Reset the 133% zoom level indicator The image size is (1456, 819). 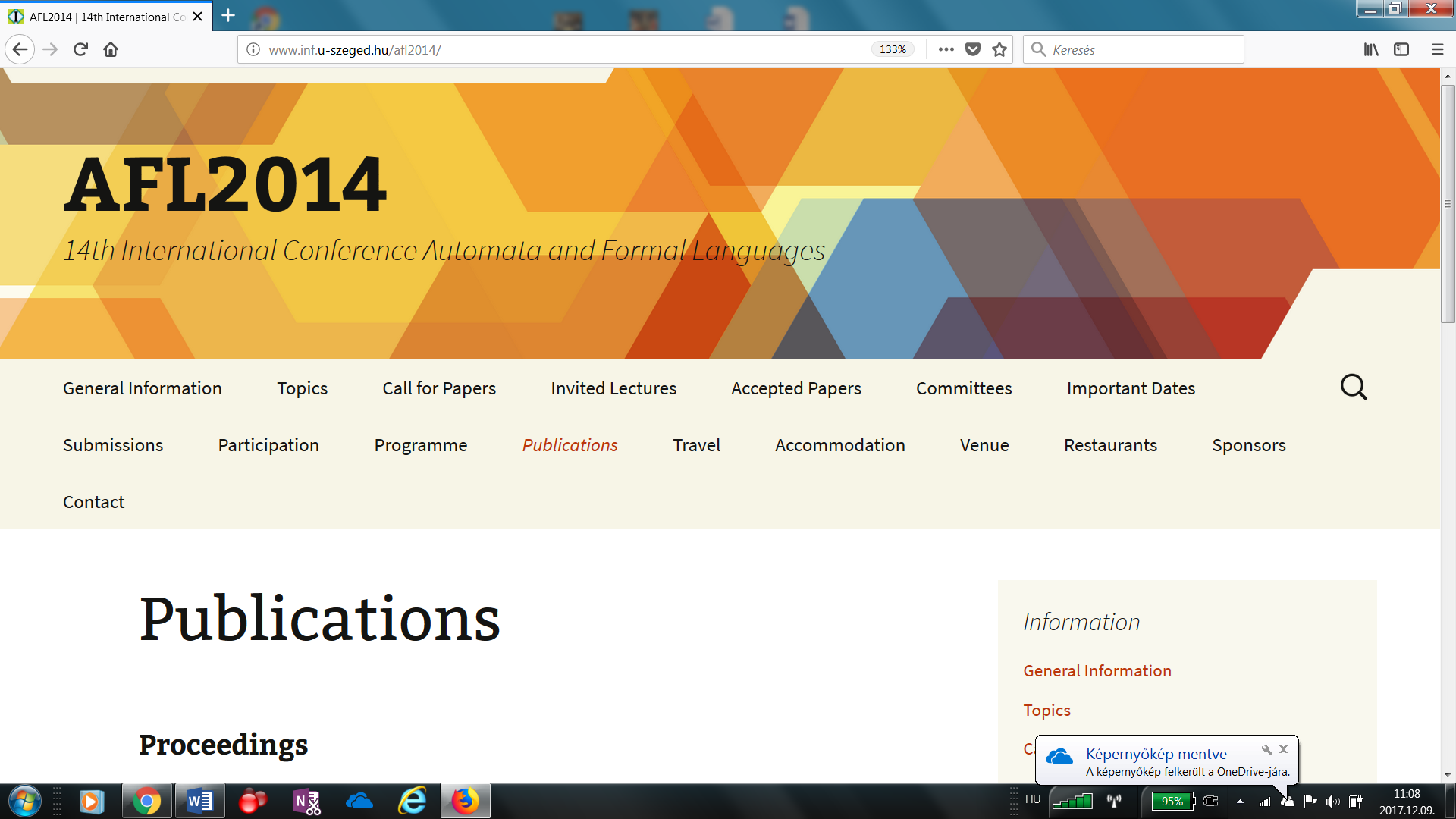pos(893,50)
